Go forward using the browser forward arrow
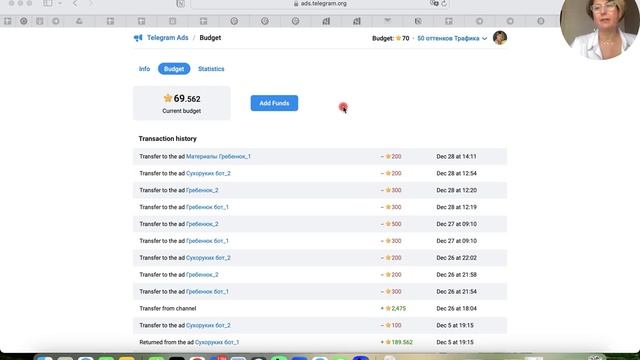 pyautogui.click(x=90, y=3)
